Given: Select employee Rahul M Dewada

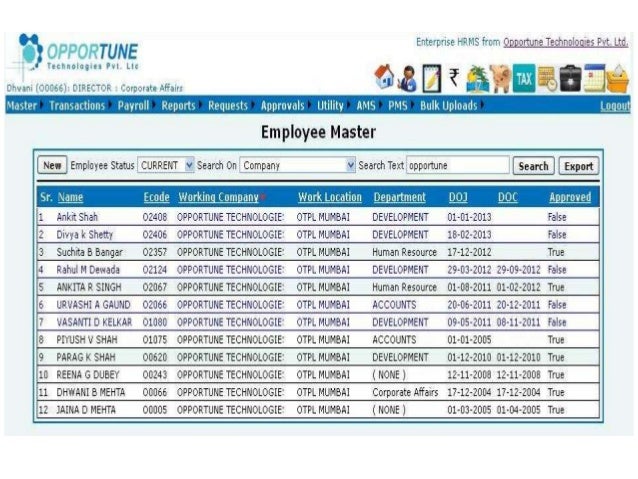Looking at the screenshot, I should [88, 270].
